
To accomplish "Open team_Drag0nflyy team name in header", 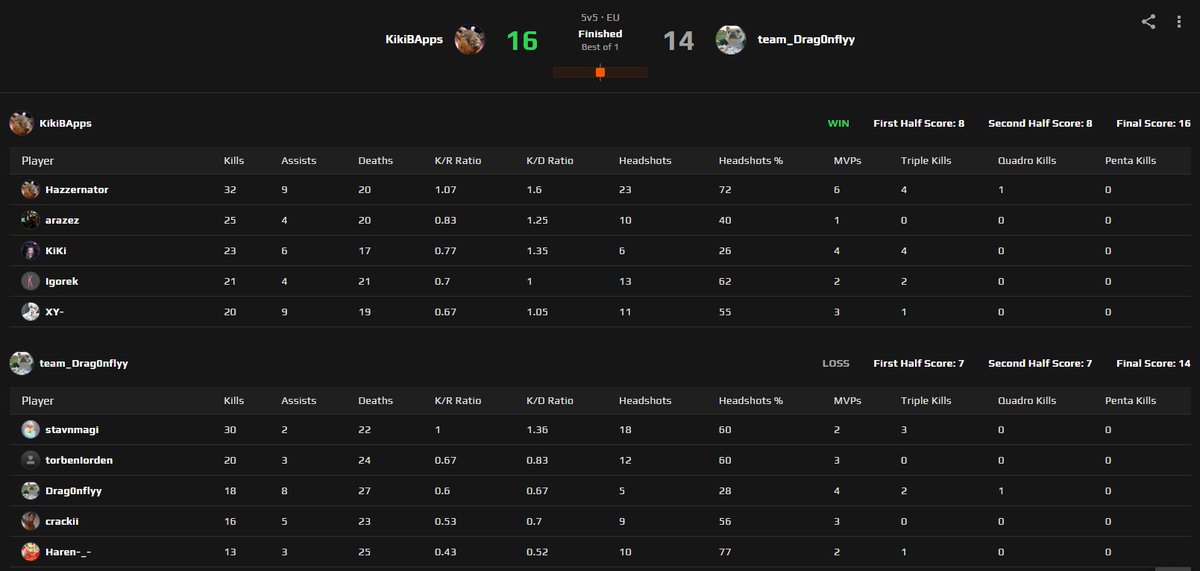I will point(806,40).
